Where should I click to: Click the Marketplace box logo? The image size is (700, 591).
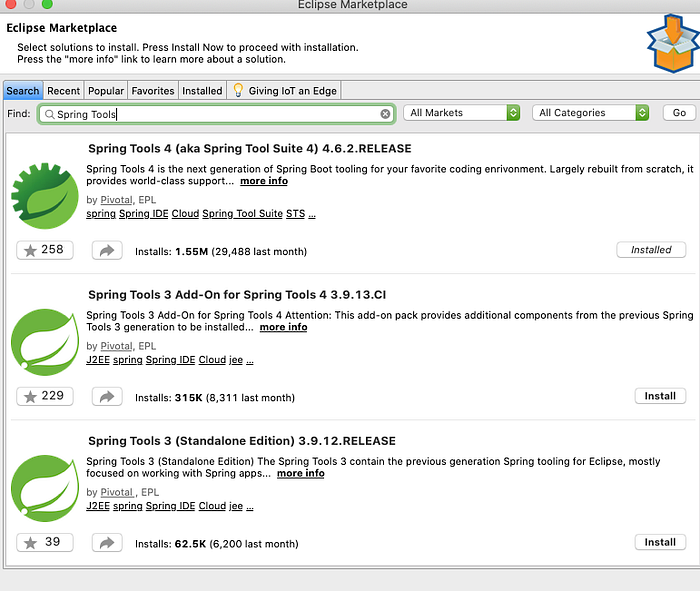point(673,43)
